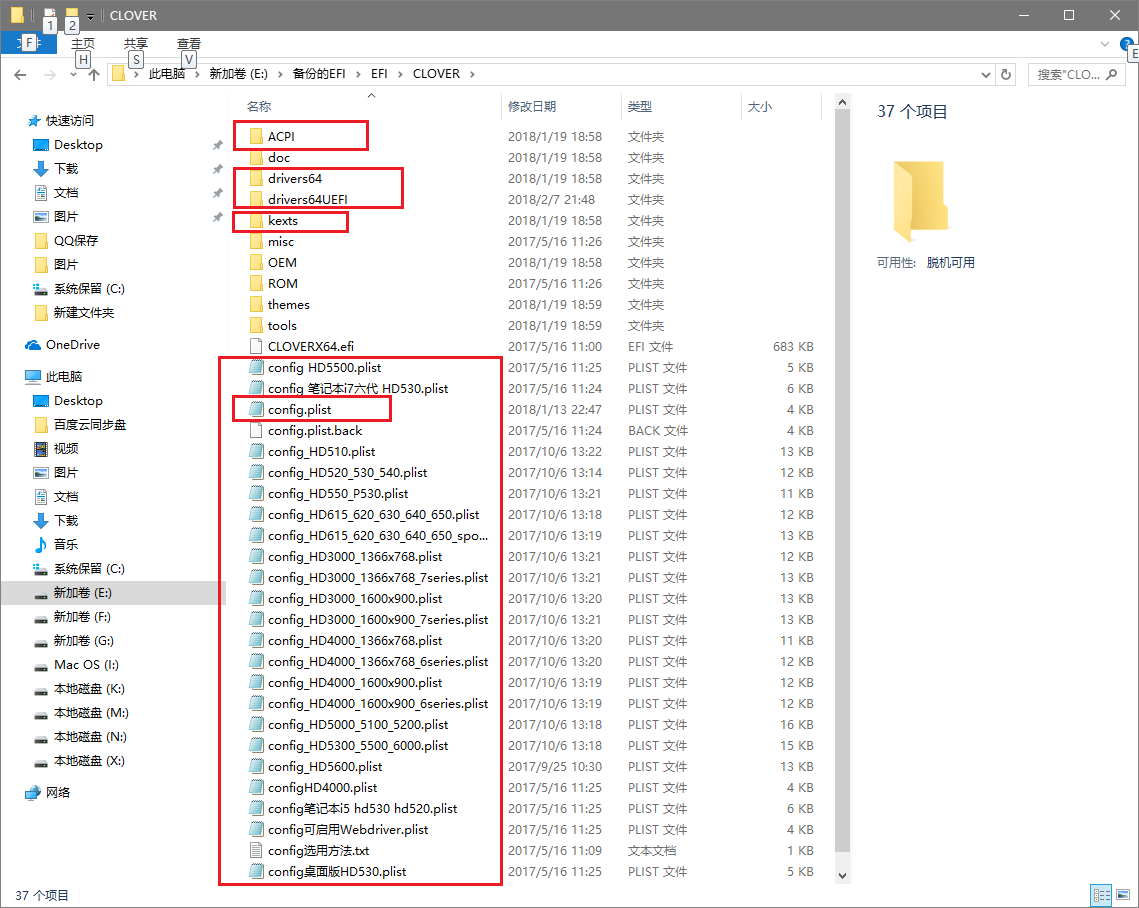Open OneDrive in navigation pane
This screenshot has height=908, width=1139.
click(x=73, y=345)
